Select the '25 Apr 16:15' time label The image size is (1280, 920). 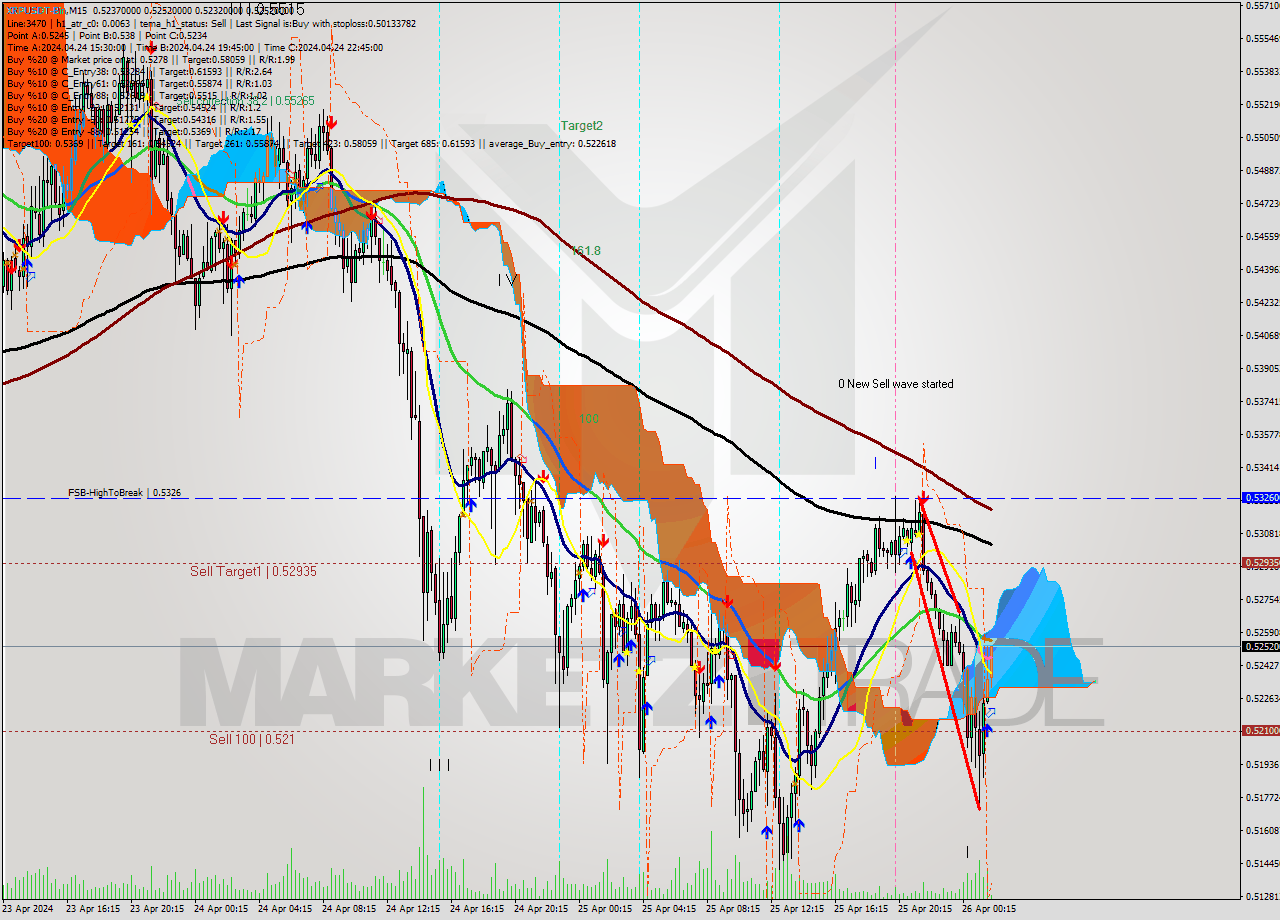pos(862,909)
